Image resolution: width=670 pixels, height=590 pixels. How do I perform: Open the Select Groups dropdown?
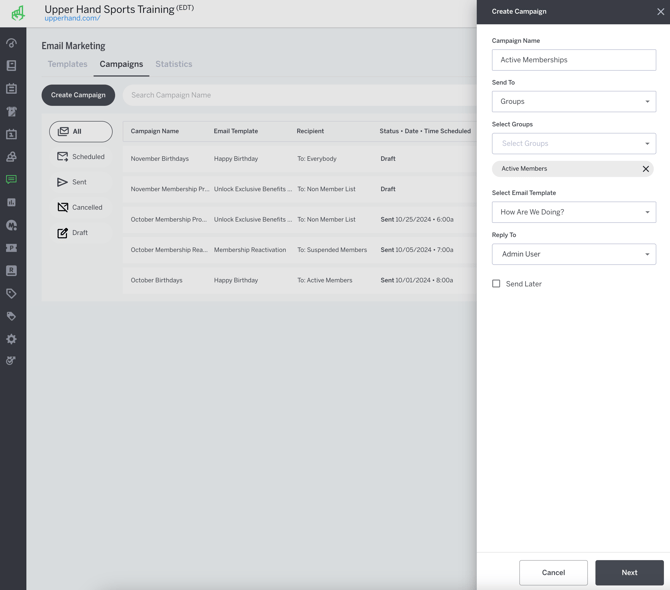(x=573, y=144)
